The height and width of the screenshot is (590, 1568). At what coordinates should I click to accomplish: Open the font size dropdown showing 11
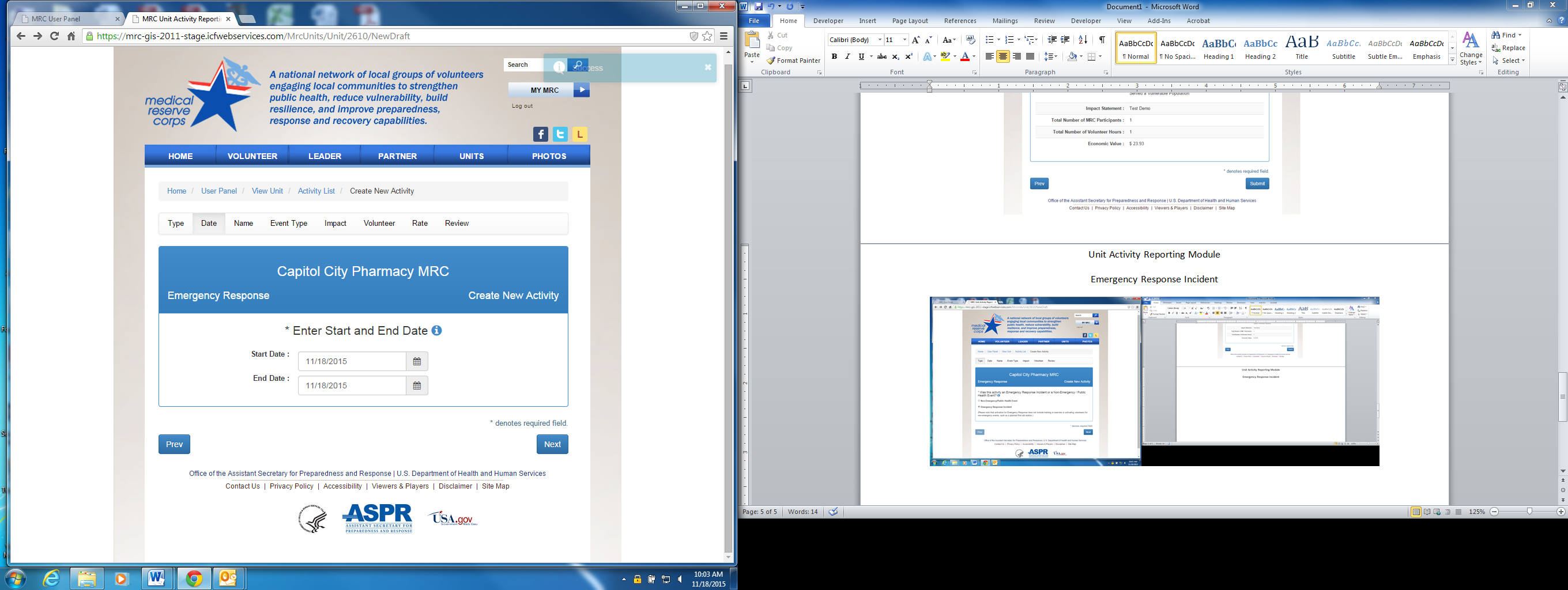pos(904,40)
